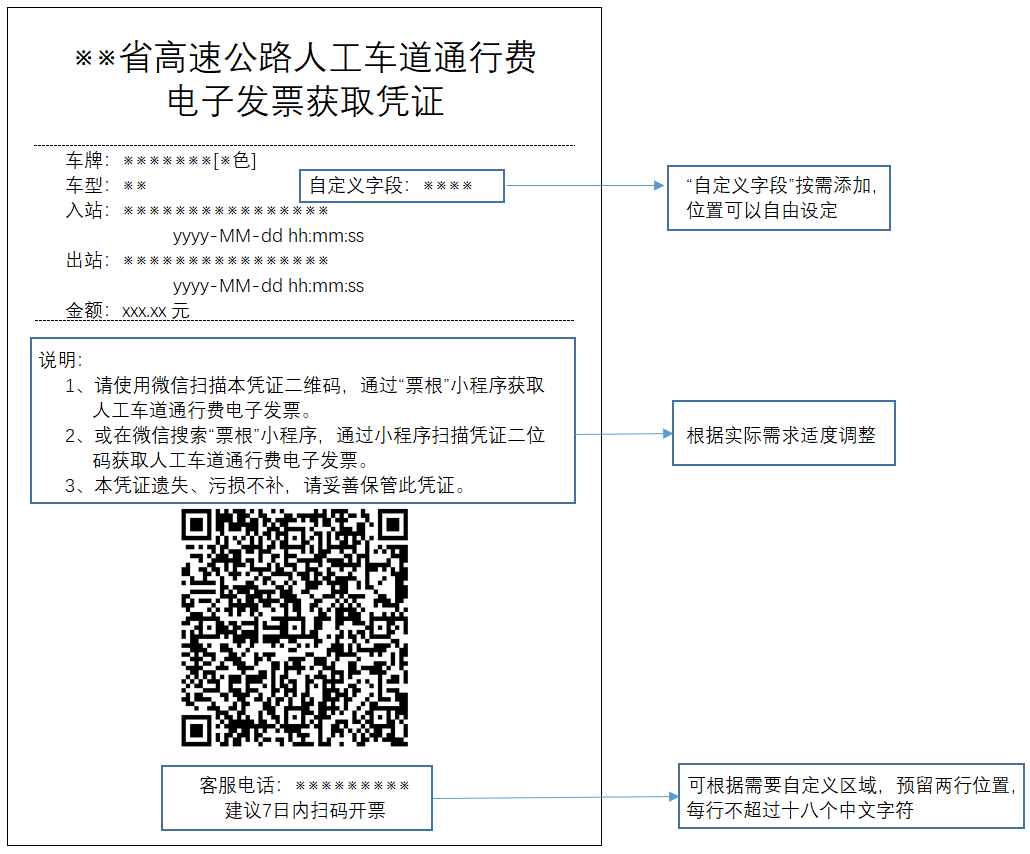
Task: Click annotation line '位置可以自由设定'
Action: point(762,211)
